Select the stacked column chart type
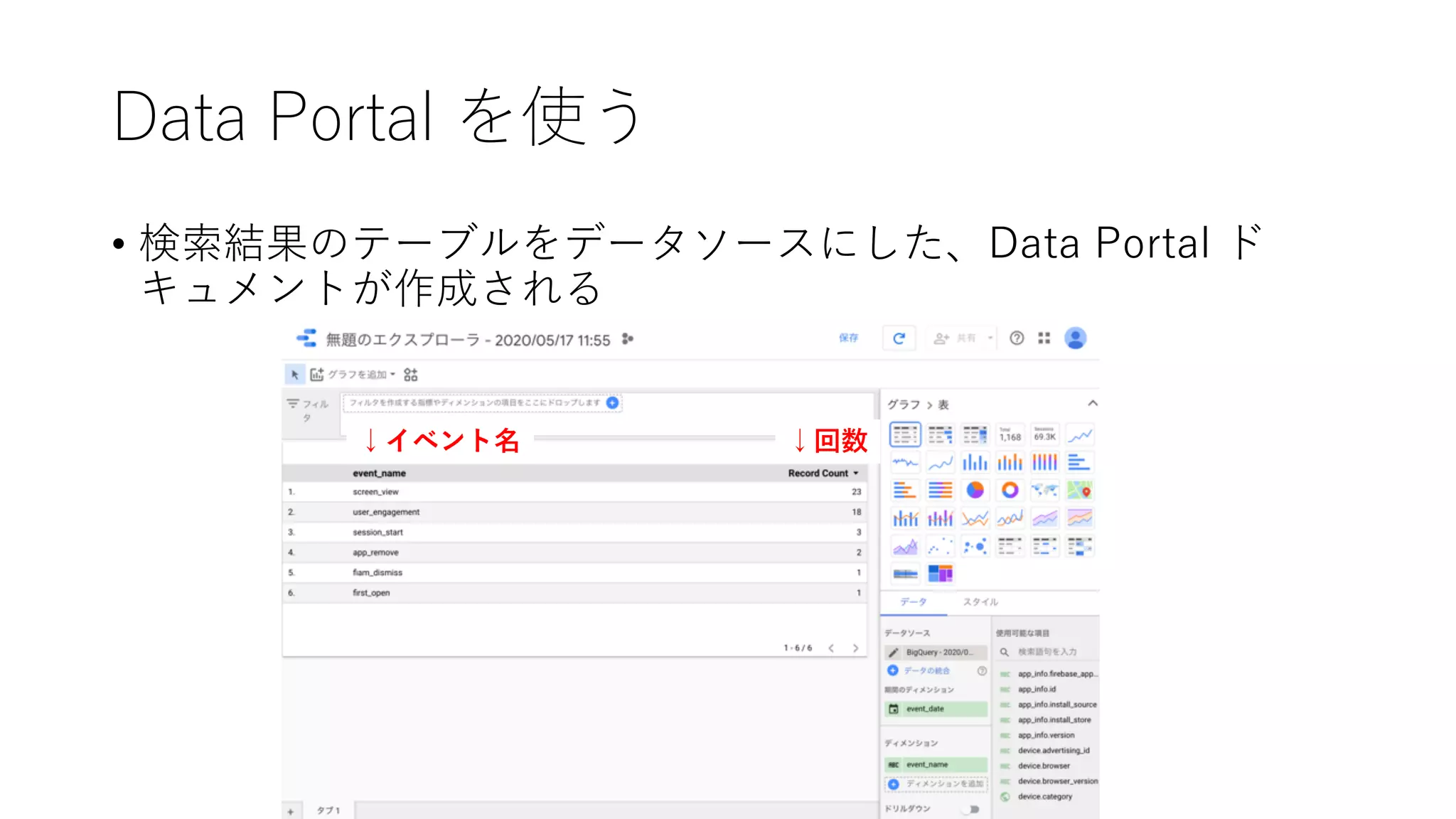Image resolution: width=1456 pixels, height=819 pixels. 1010,463
